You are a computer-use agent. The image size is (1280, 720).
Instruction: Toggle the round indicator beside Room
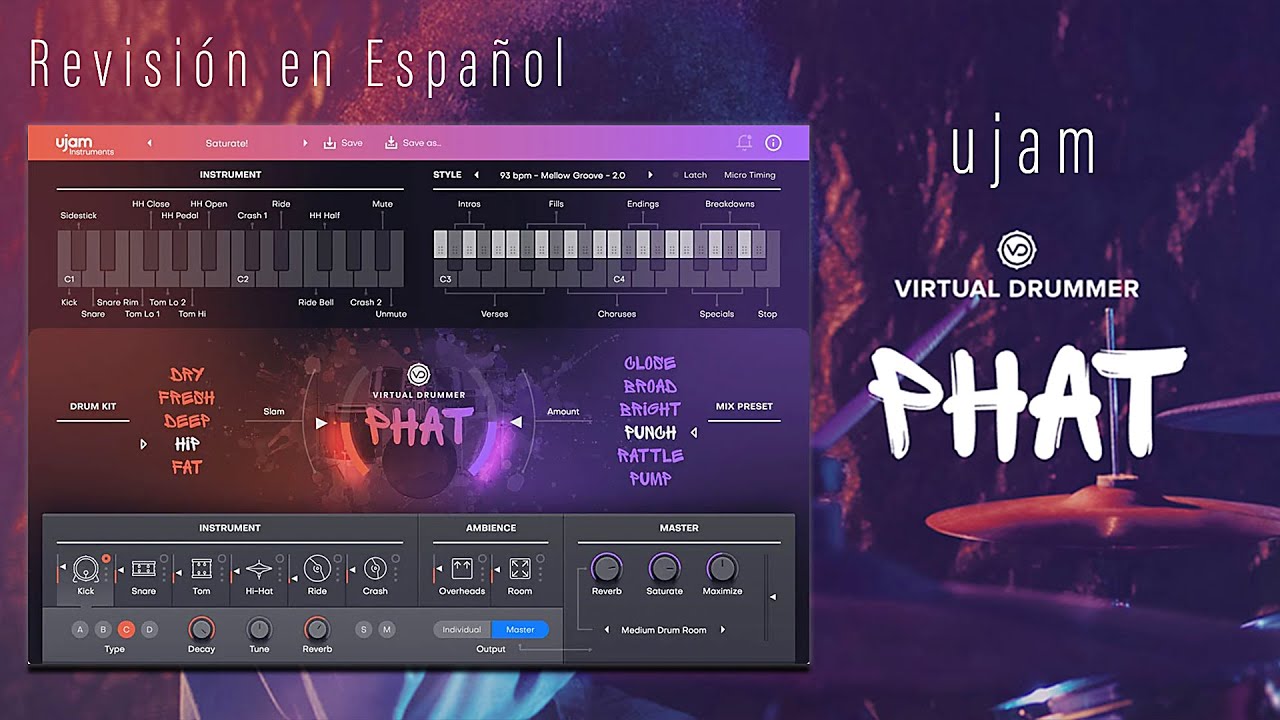[540, 559]
